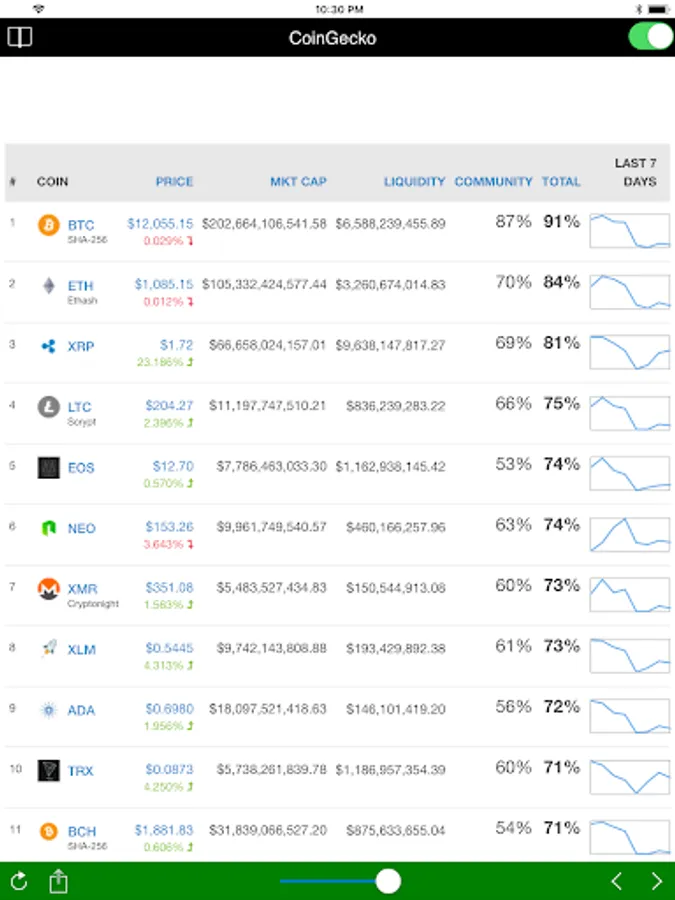Open the TRX coin link
The height and width of the screenshot is (900, 675).
(x=80, y=771)
